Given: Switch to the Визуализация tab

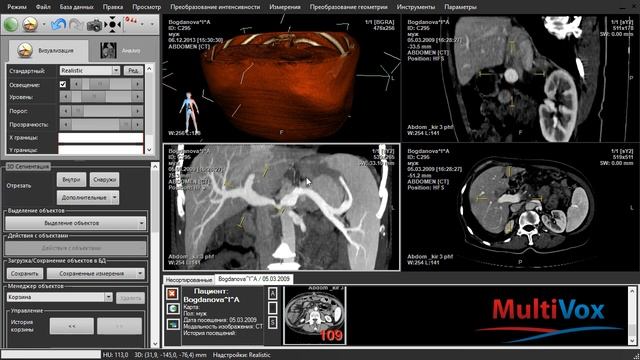Looking at the screenshot, I should pyautogui.click(x=48, y=51).
